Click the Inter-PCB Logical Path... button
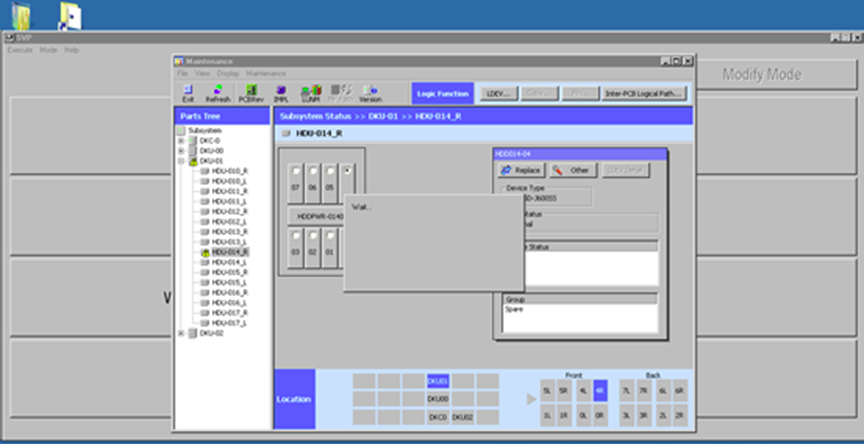This screenshot has width=864, height=444. pyautogui.click(x=644, y=93)
